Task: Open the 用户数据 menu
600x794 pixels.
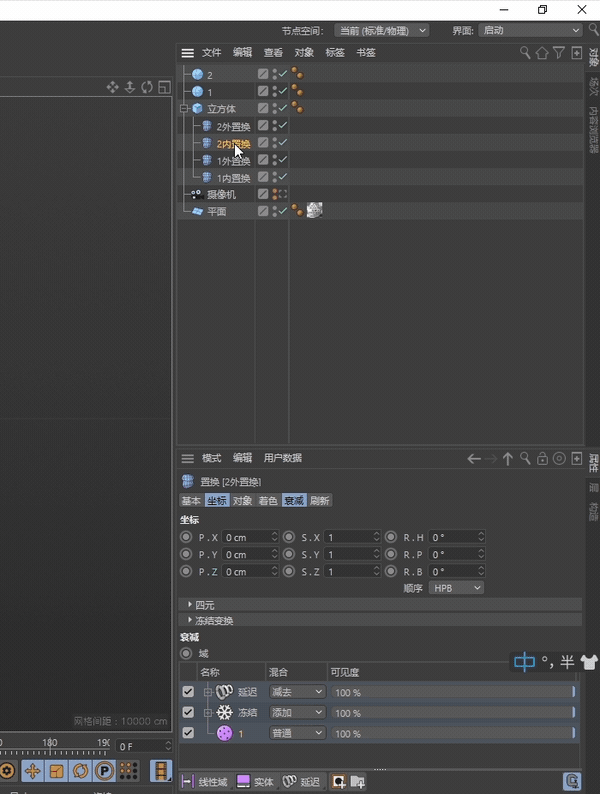Action: click(x=283, y=458)
